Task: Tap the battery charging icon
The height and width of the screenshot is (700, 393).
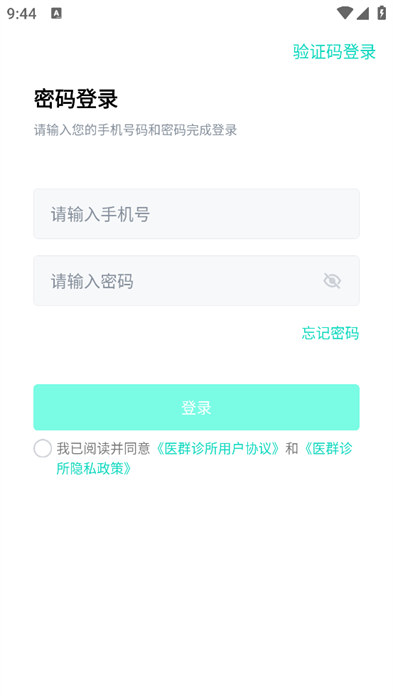Action: tap(381, 12)
